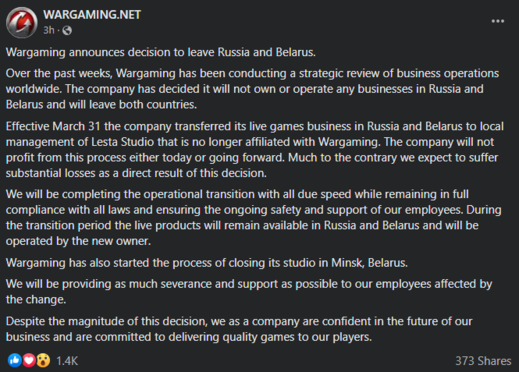Click the closing paragraph starting 'Despite the magnitude'

tap(239, 329)
